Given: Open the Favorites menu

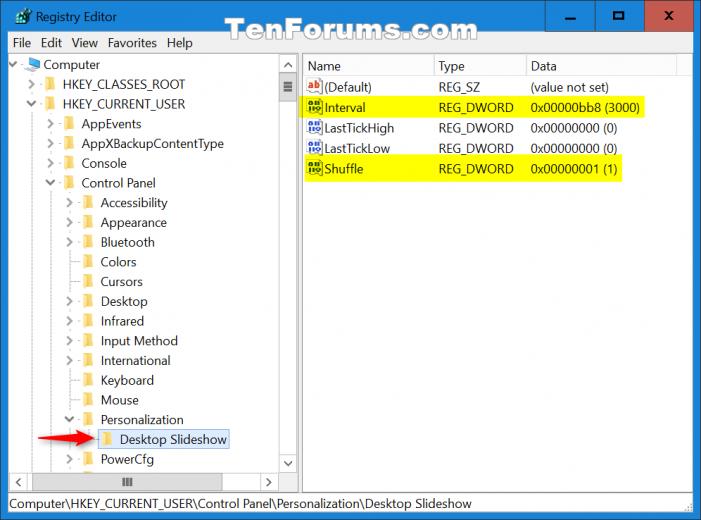Looking at the screenshot, I should pyautogui.click(x=132, y=43).
